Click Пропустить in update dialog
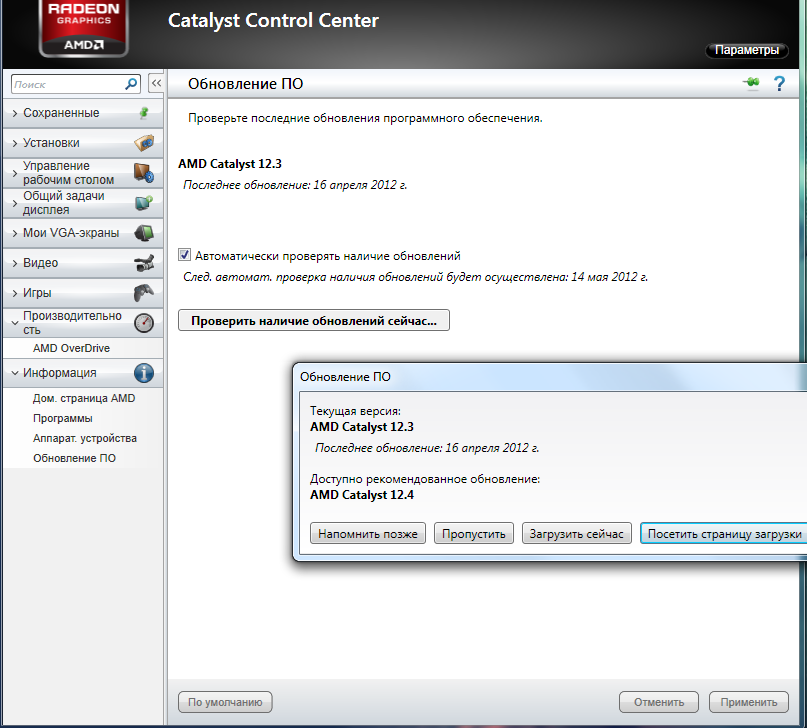Viewport: 807px width, 728px height. [474, 534]
